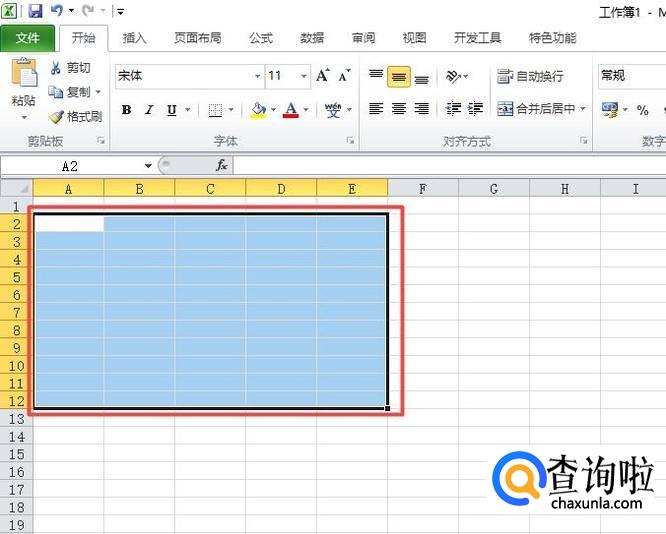Click the percent style button
Screen dimensions: 666x534
coord(643,110)
